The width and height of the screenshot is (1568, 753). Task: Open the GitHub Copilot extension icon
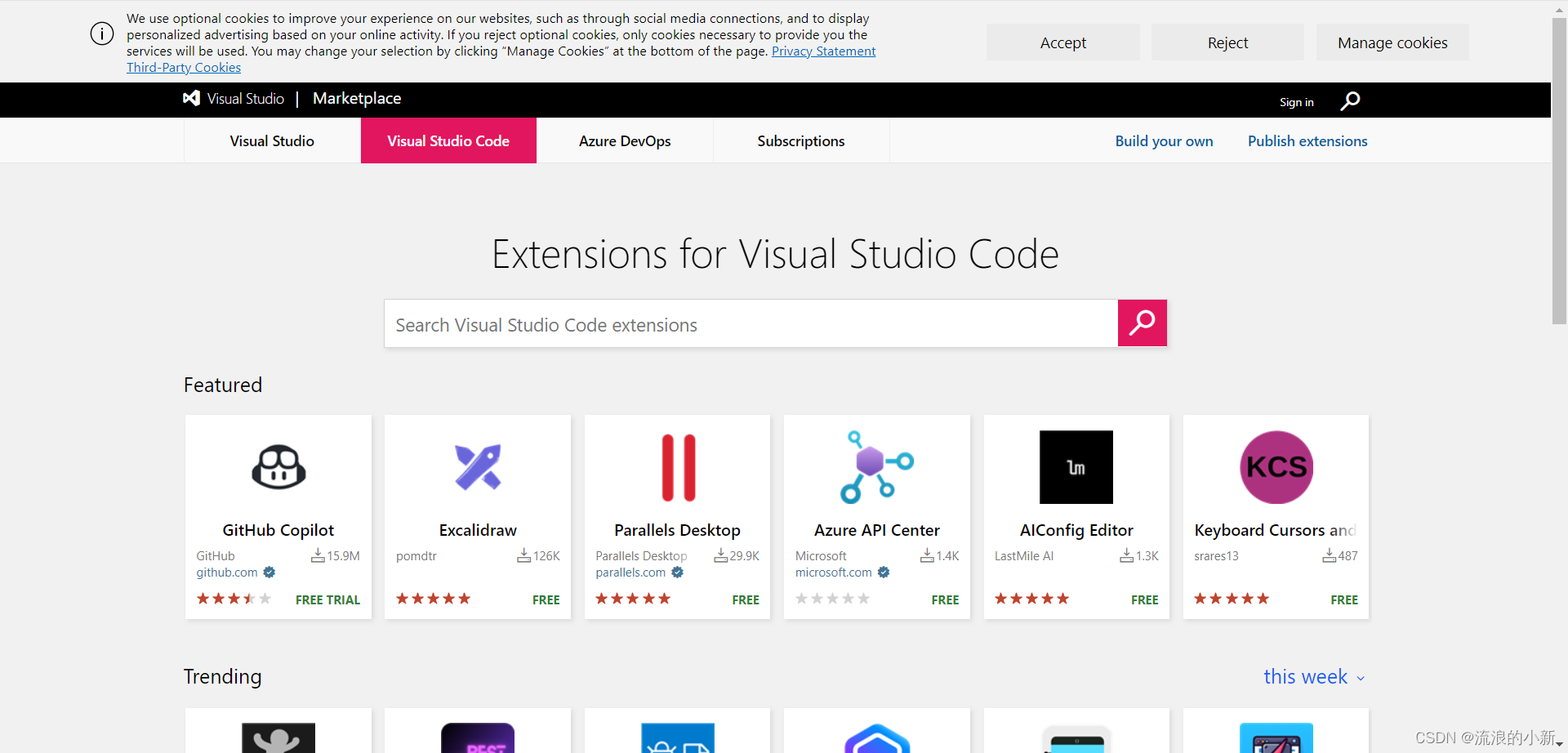pyautogui.click(x=278, y=467)
